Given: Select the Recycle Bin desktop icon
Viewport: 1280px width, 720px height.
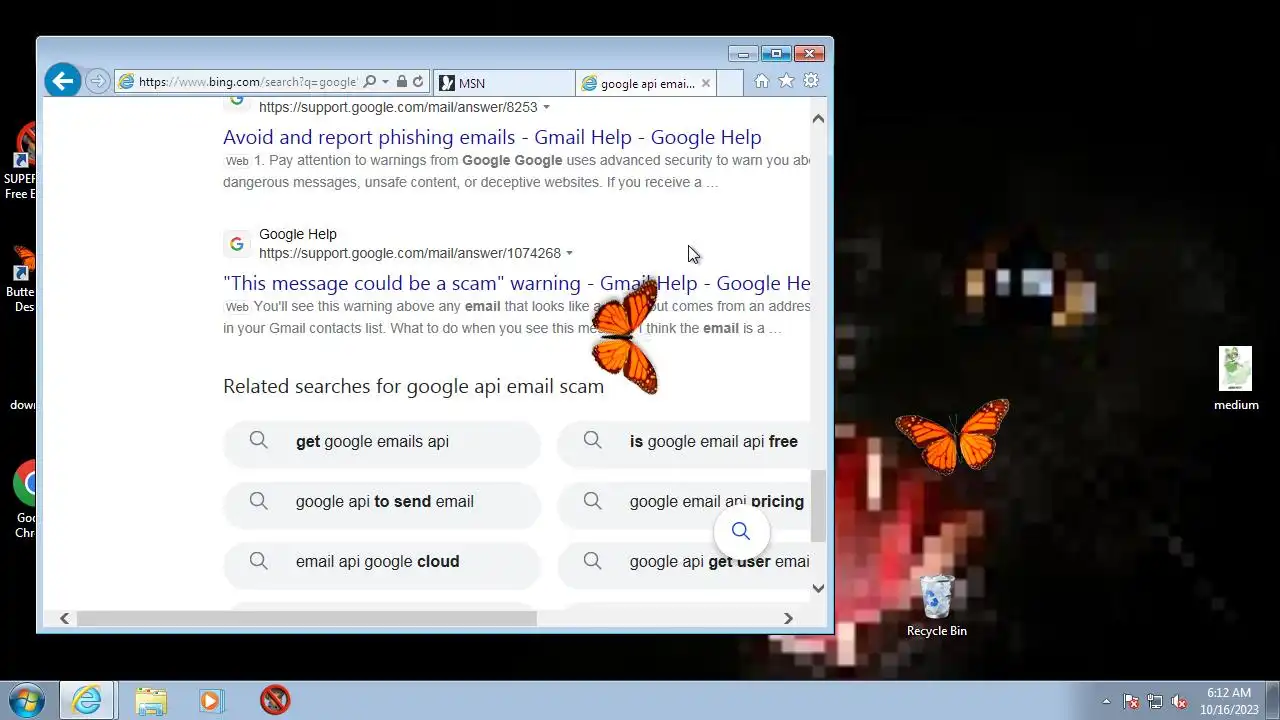Looking at the screenshot, I should click(937, 606).
